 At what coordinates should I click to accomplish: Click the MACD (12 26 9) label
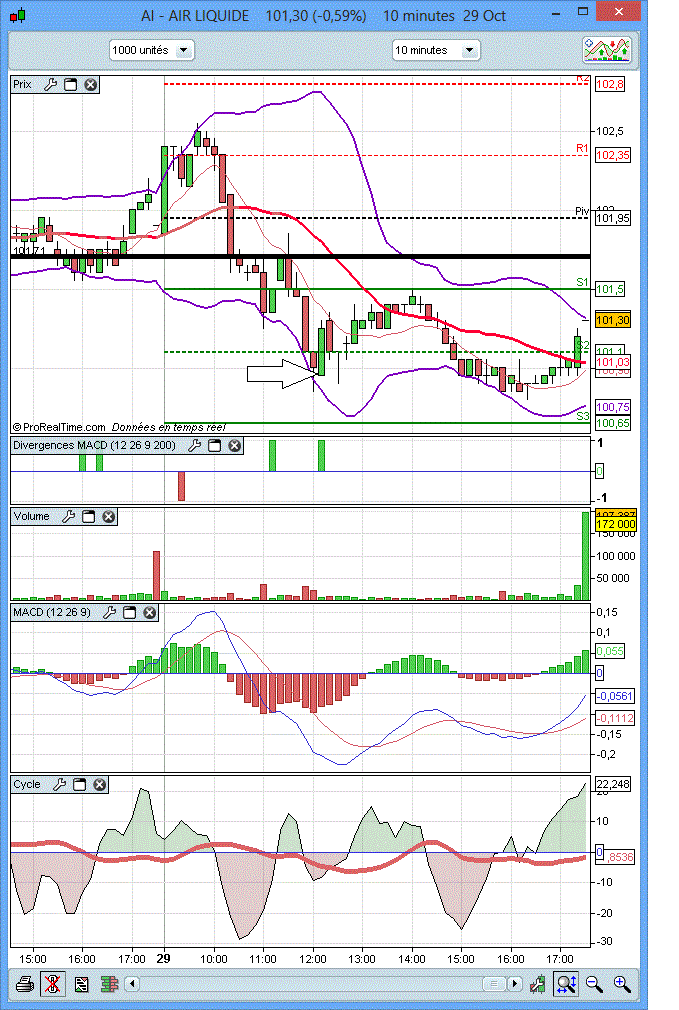pos(52,613)
